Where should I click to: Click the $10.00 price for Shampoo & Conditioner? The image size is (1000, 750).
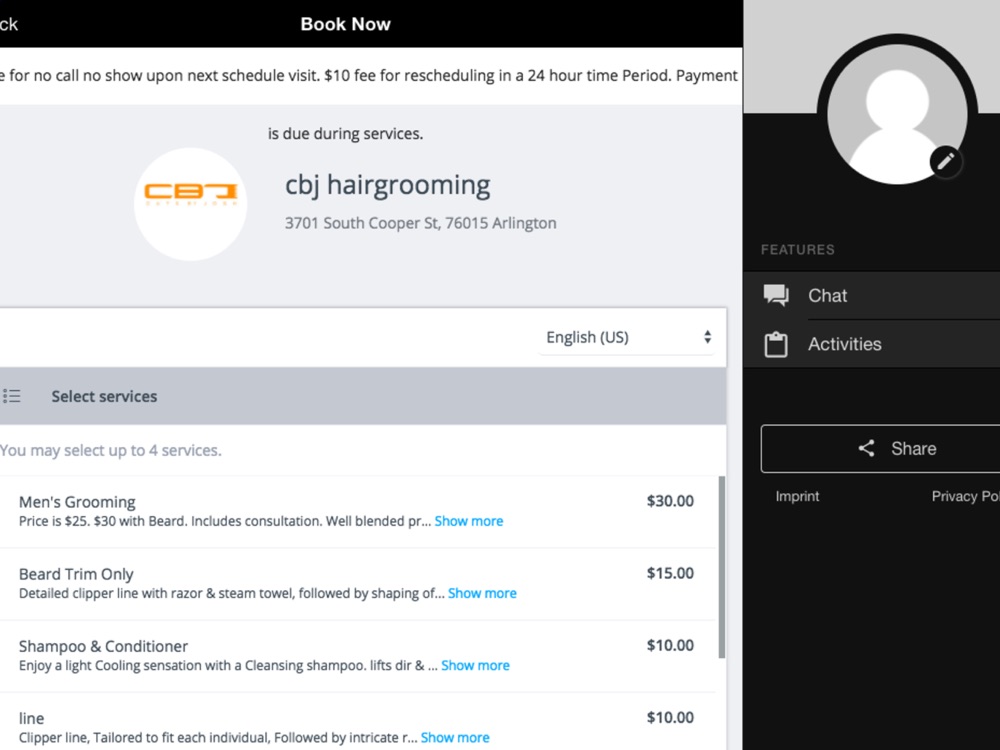coord(670,645)
